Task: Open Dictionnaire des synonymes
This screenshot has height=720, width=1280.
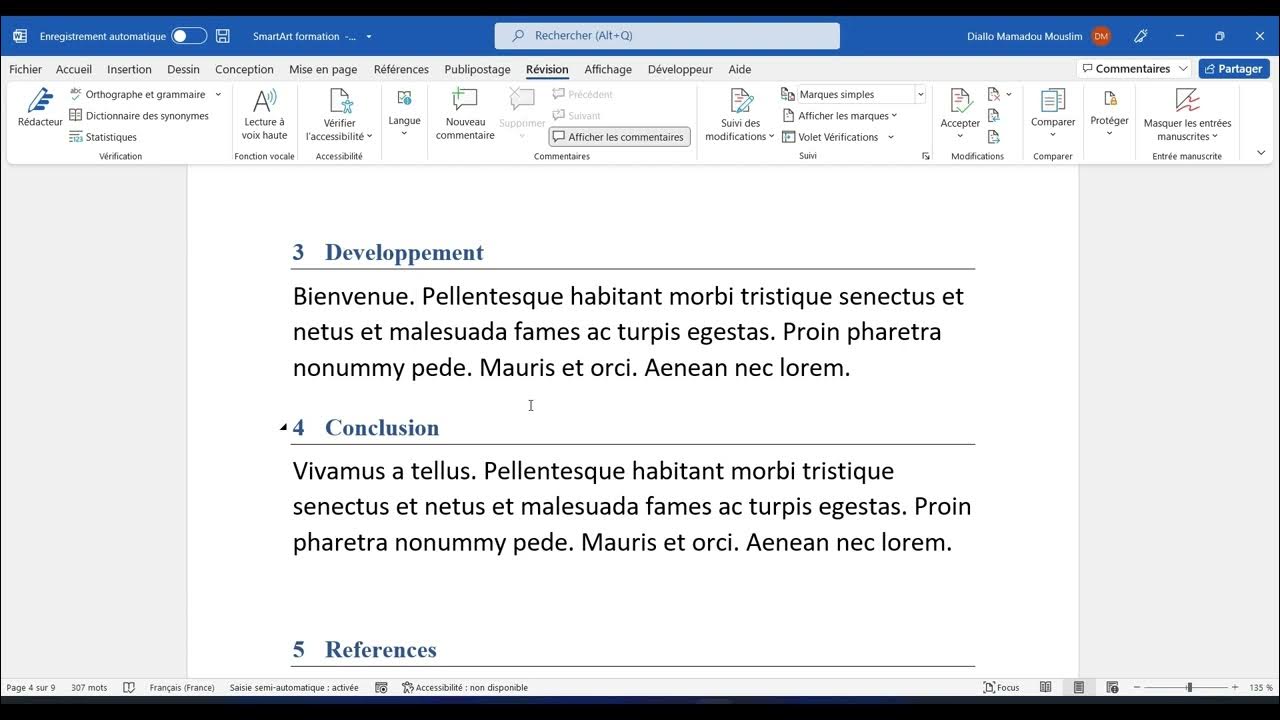Action: (x=139, y=116)
